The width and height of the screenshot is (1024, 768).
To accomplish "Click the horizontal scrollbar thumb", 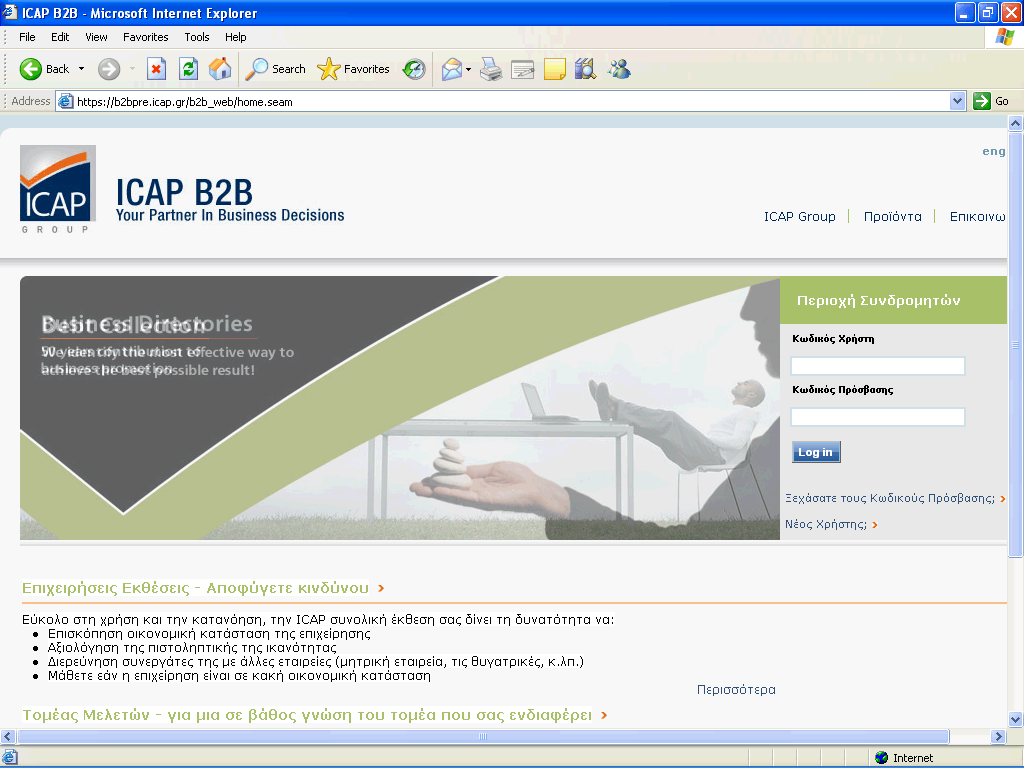I will [x=483, y=736].
